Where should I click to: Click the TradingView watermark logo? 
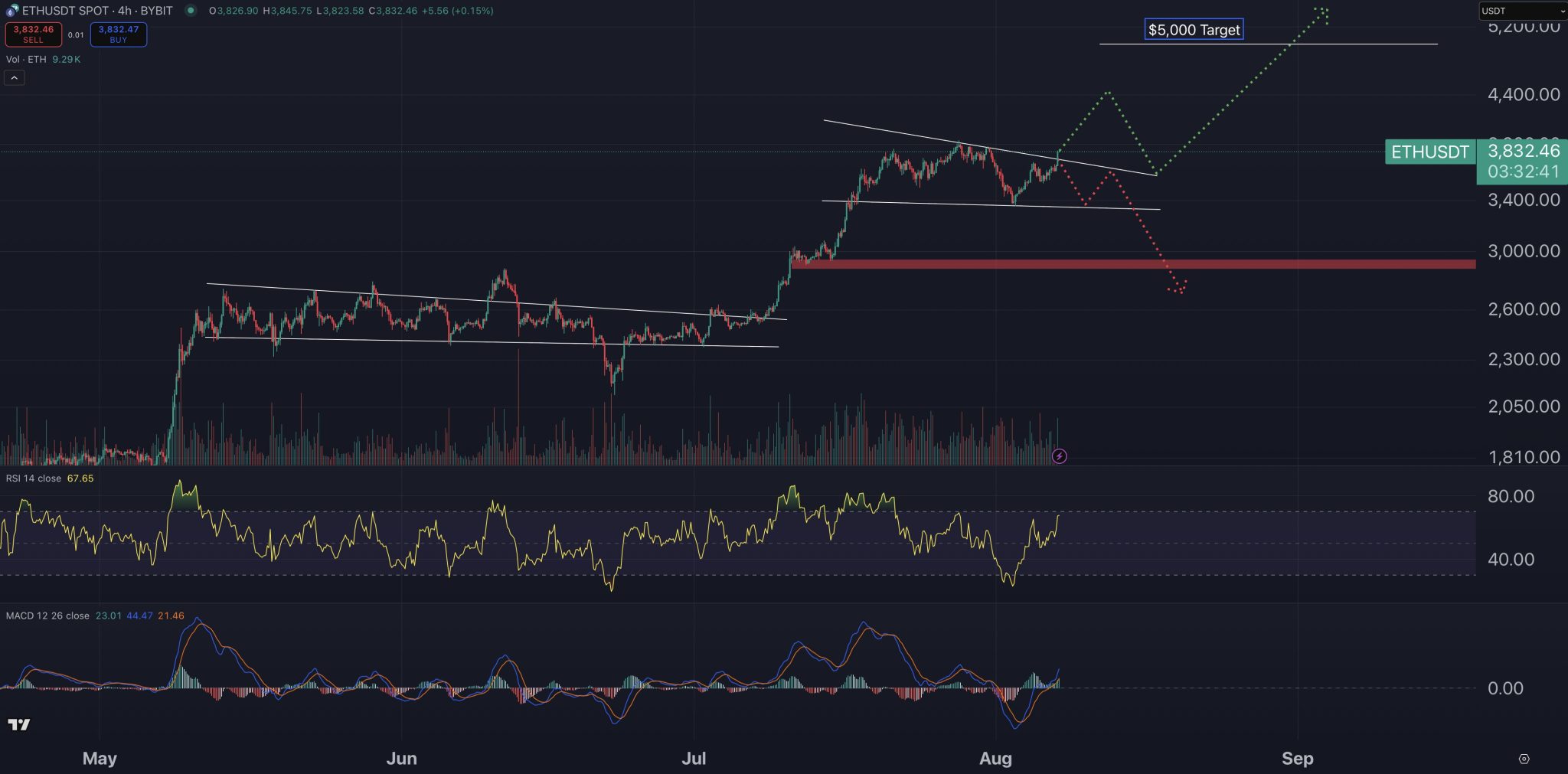[19, 725]
